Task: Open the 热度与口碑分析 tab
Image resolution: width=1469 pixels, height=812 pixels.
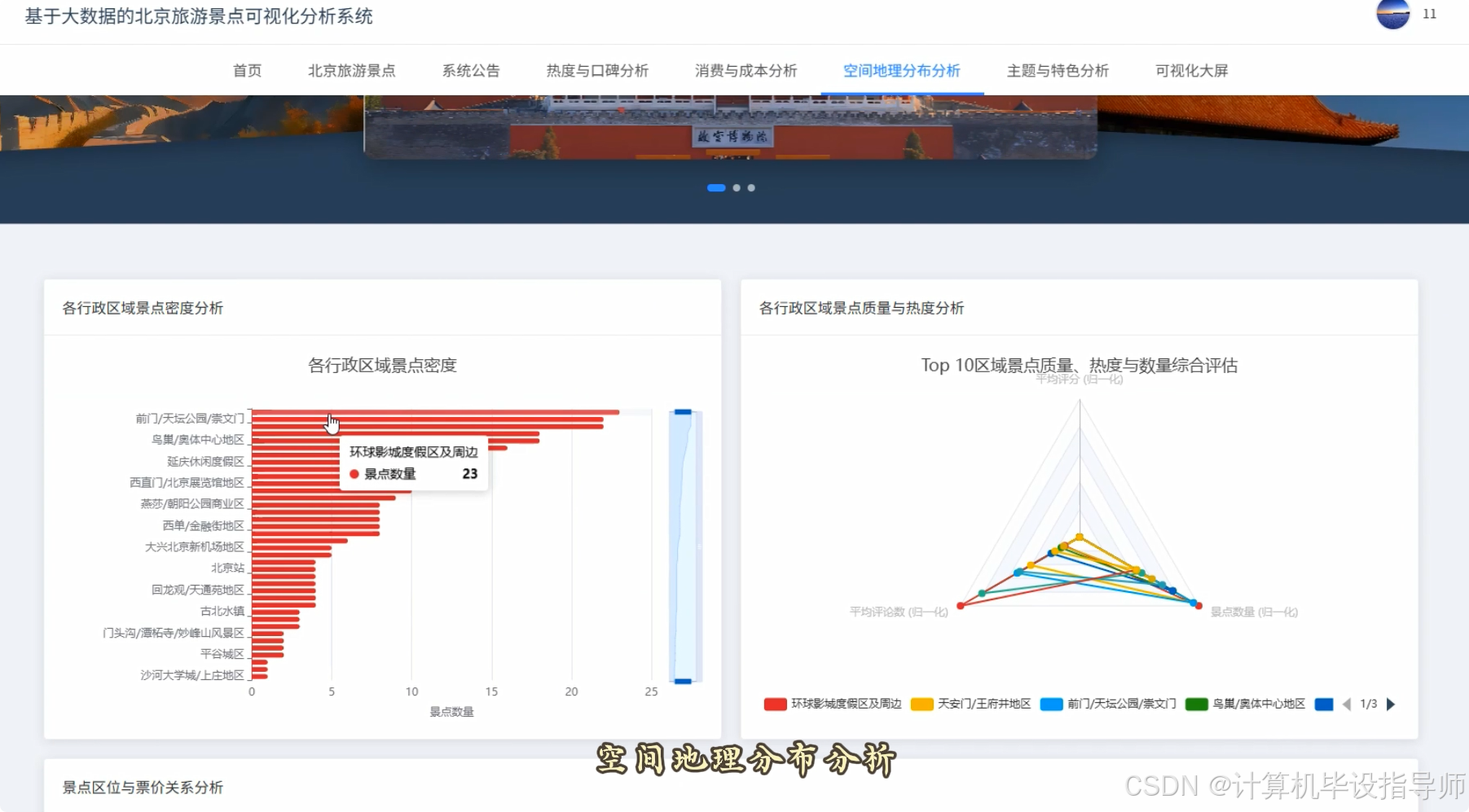Action: [597, 71]
